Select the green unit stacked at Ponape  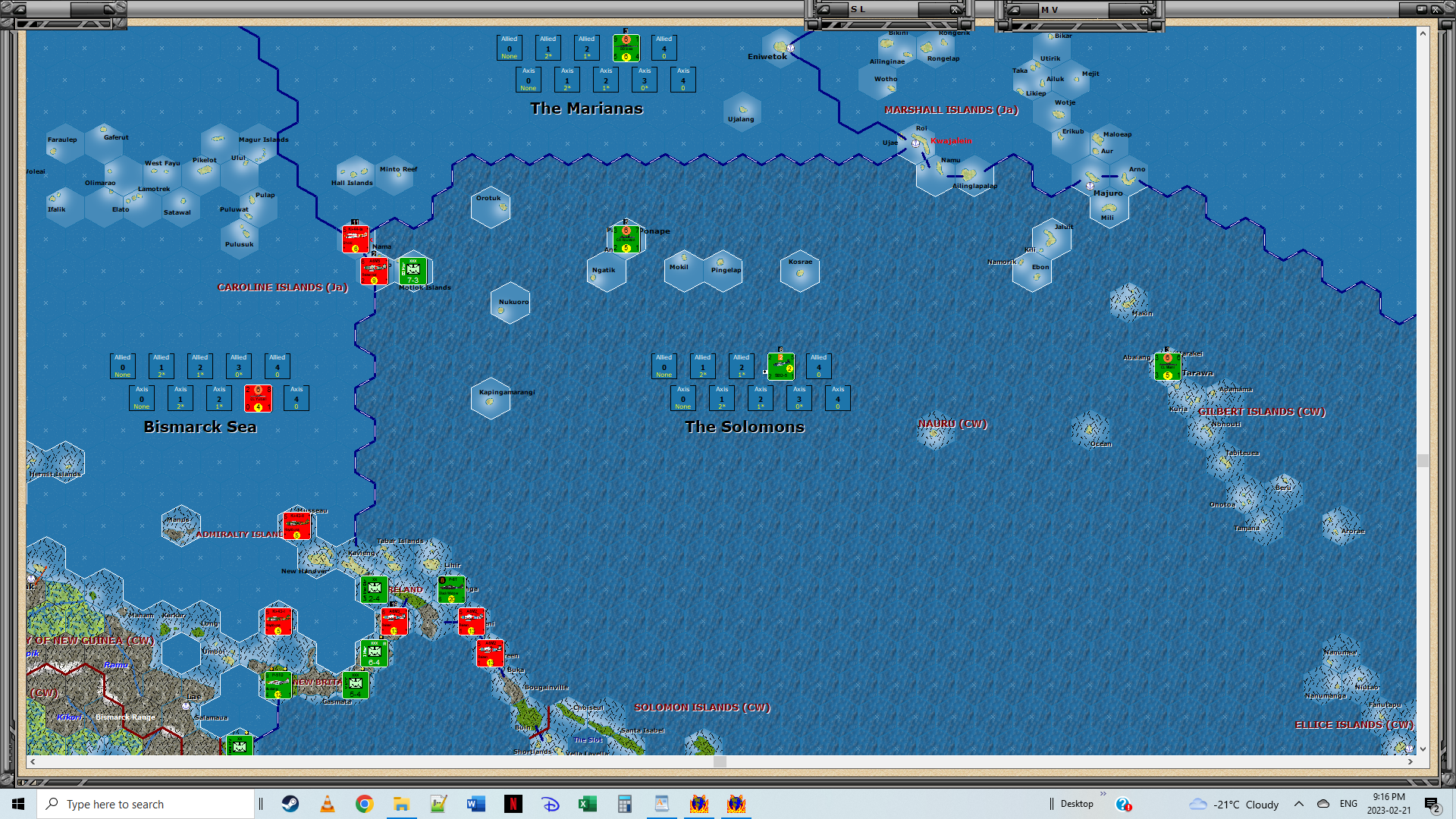(626, 239)
